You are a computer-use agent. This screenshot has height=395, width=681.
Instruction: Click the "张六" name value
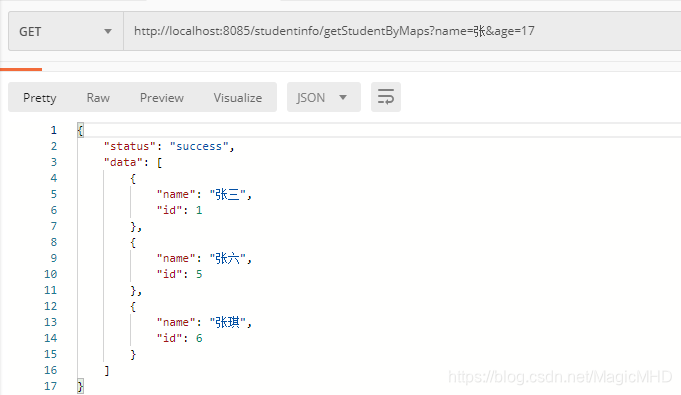pos(228,258)
